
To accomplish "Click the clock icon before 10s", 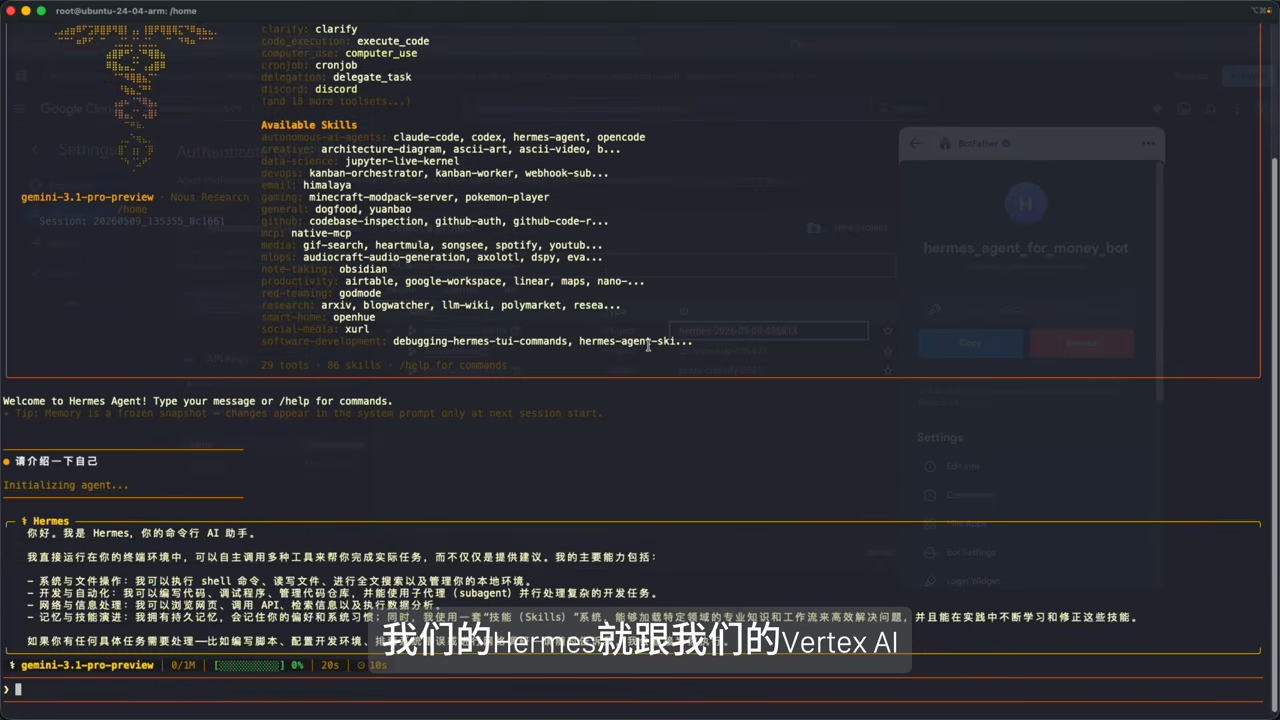I will (x=361, y=665).
